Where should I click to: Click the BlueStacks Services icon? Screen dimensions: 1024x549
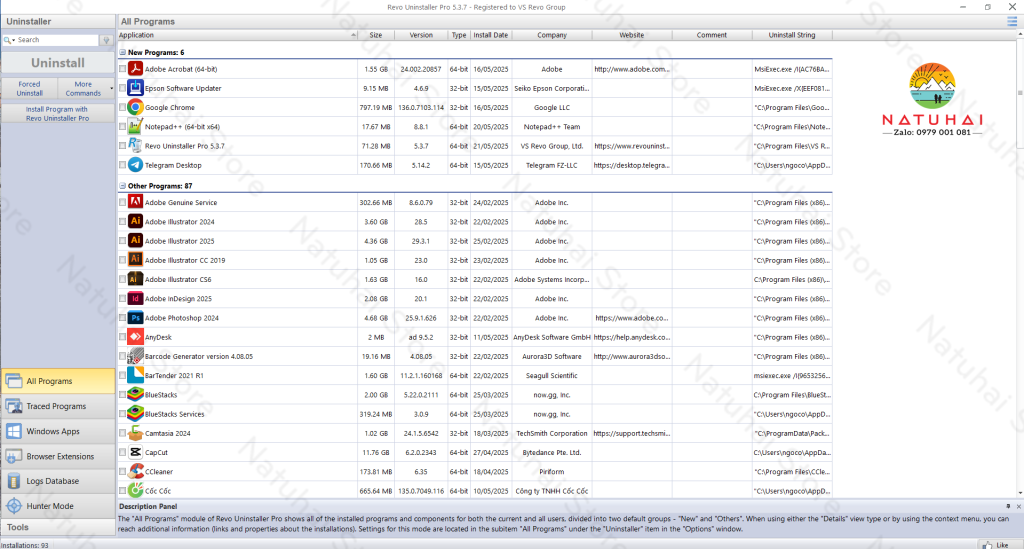click(135, 414)
